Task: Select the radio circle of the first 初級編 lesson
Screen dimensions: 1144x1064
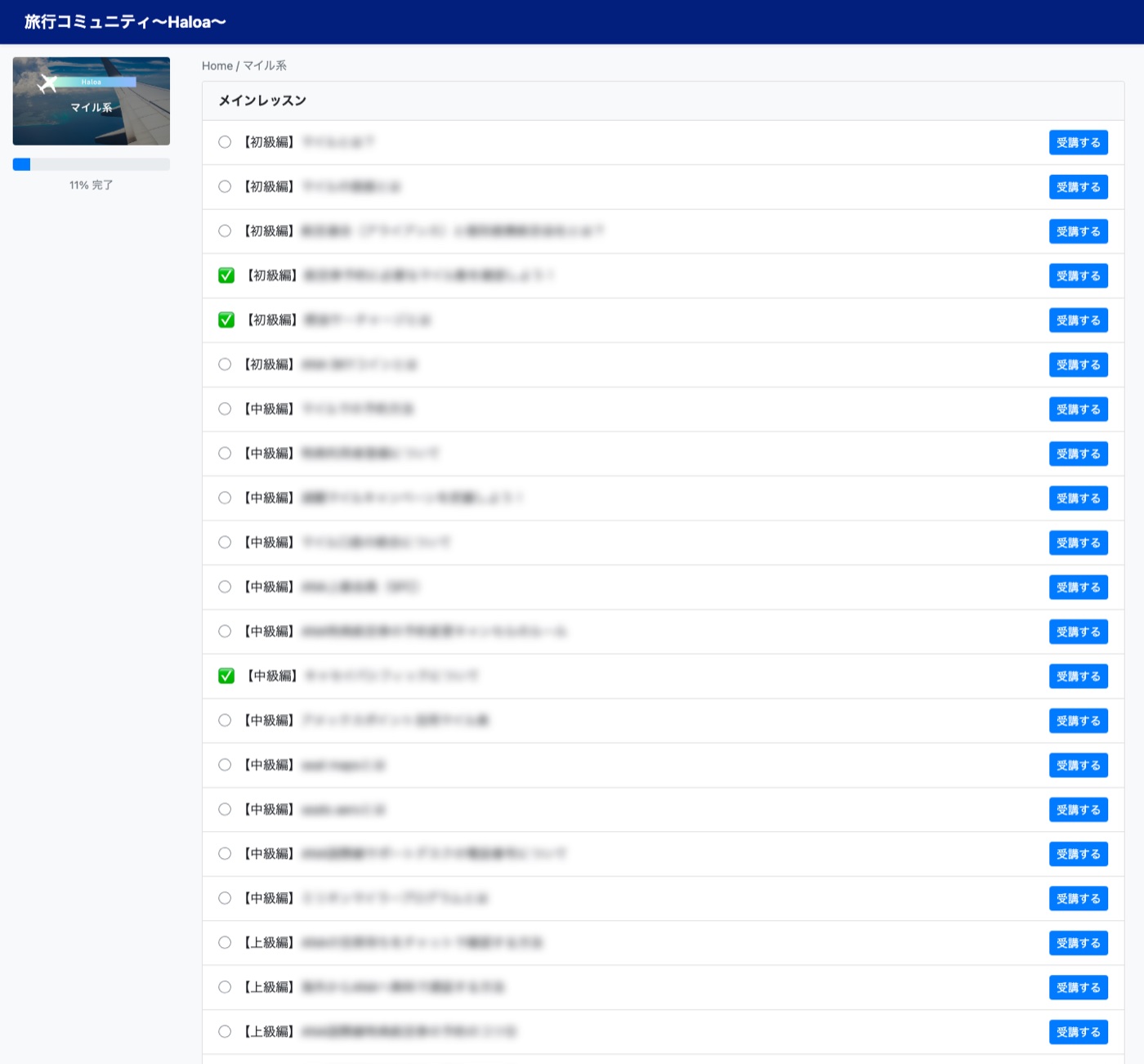Action: click(225, 142)
